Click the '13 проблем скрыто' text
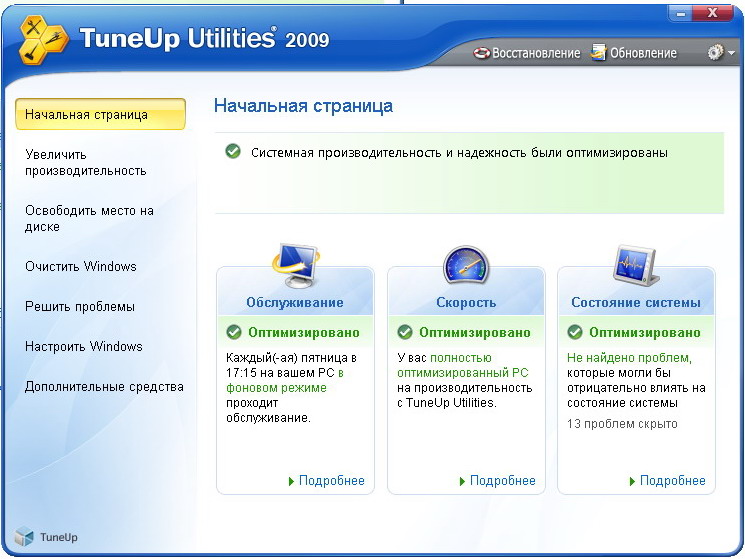 (622, 424)
